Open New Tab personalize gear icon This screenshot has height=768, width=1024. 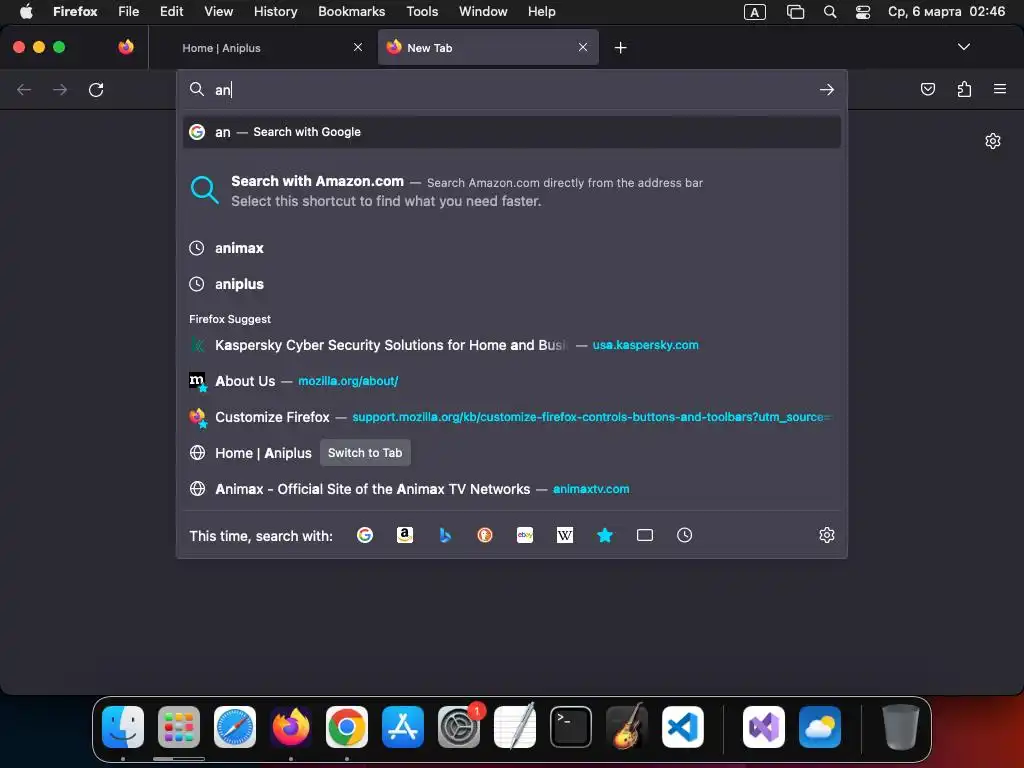[x=993, y=141]
